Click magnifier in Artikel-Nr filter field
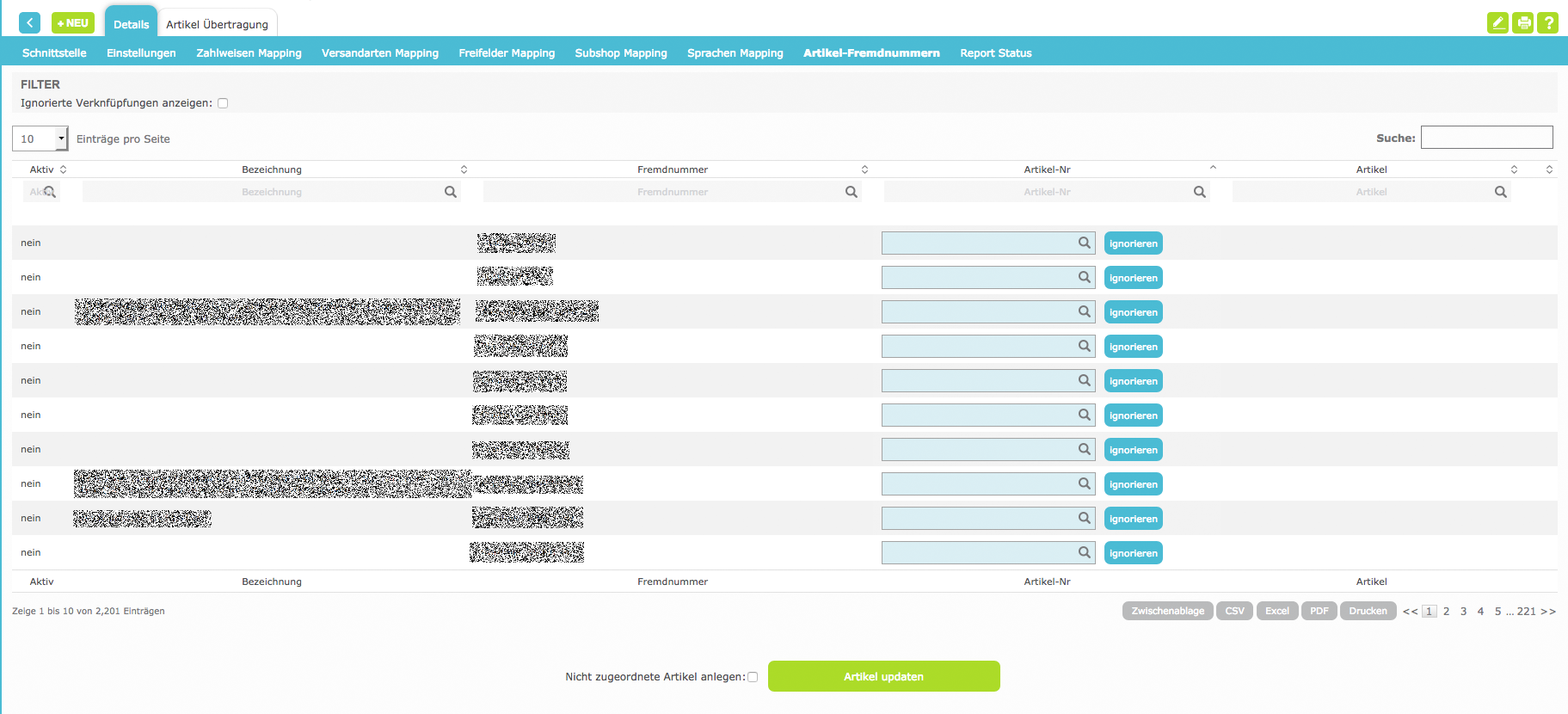 1199,192
